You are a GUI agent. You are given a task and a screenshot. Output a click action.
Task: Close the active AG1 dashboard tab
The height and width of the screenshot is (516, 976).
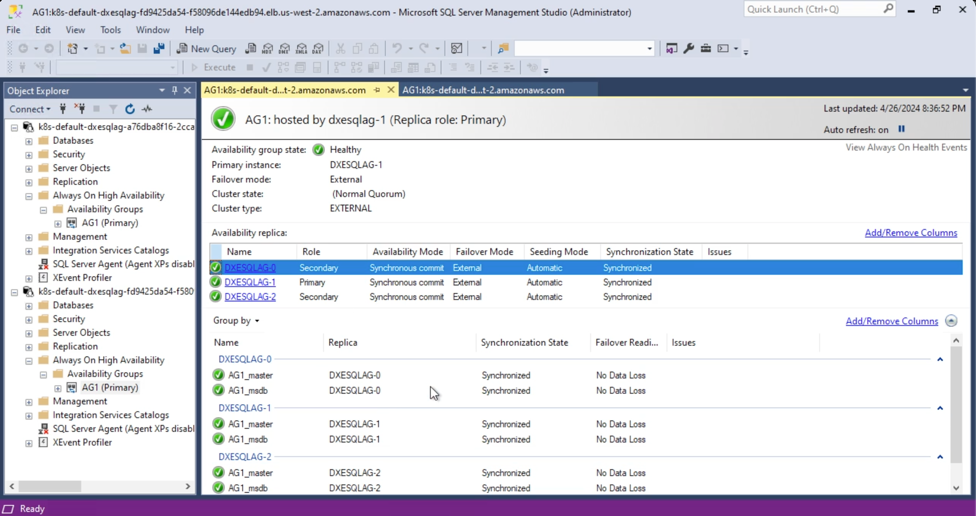pyautogui.click(x=391, y=90)
